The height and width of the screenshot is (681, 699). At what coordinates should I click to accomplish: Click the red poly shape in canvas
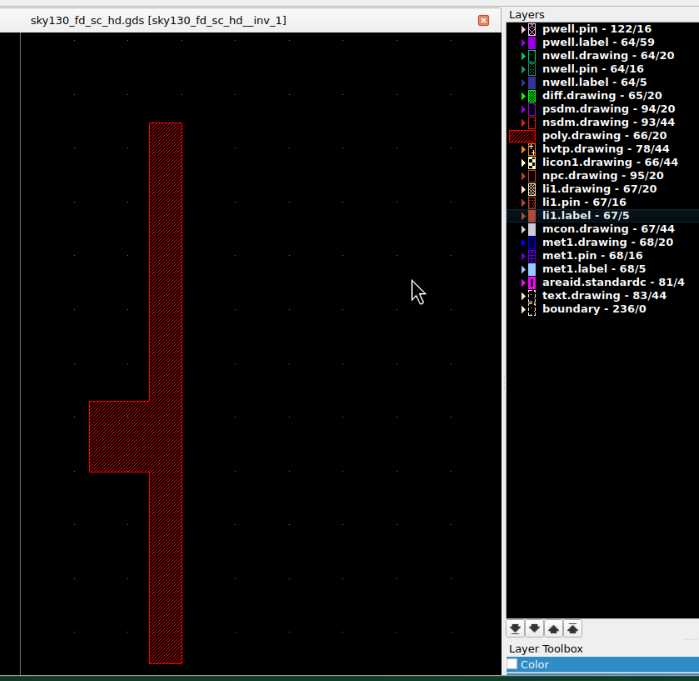[x=166, y=300]
